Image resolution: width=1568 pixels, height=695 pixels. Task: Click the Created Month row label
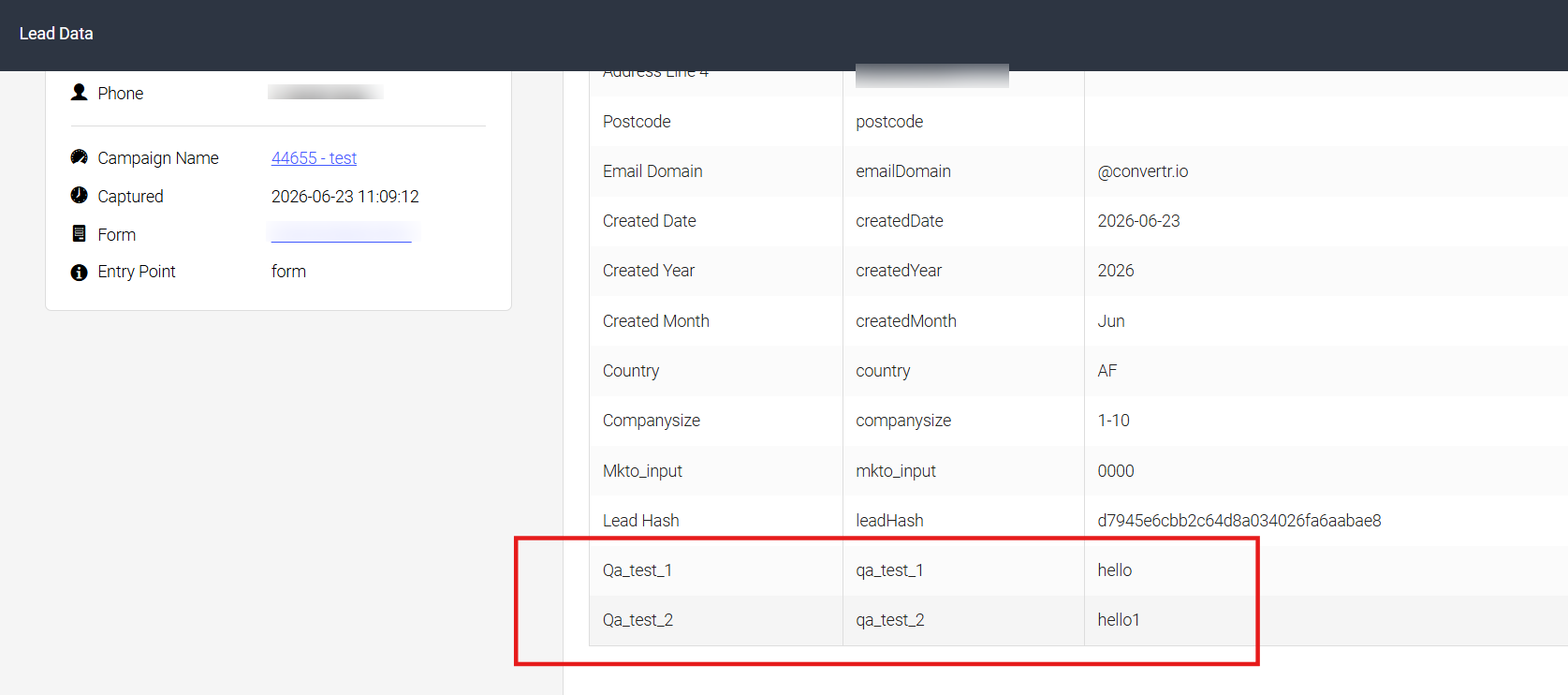tap(656, 321)
